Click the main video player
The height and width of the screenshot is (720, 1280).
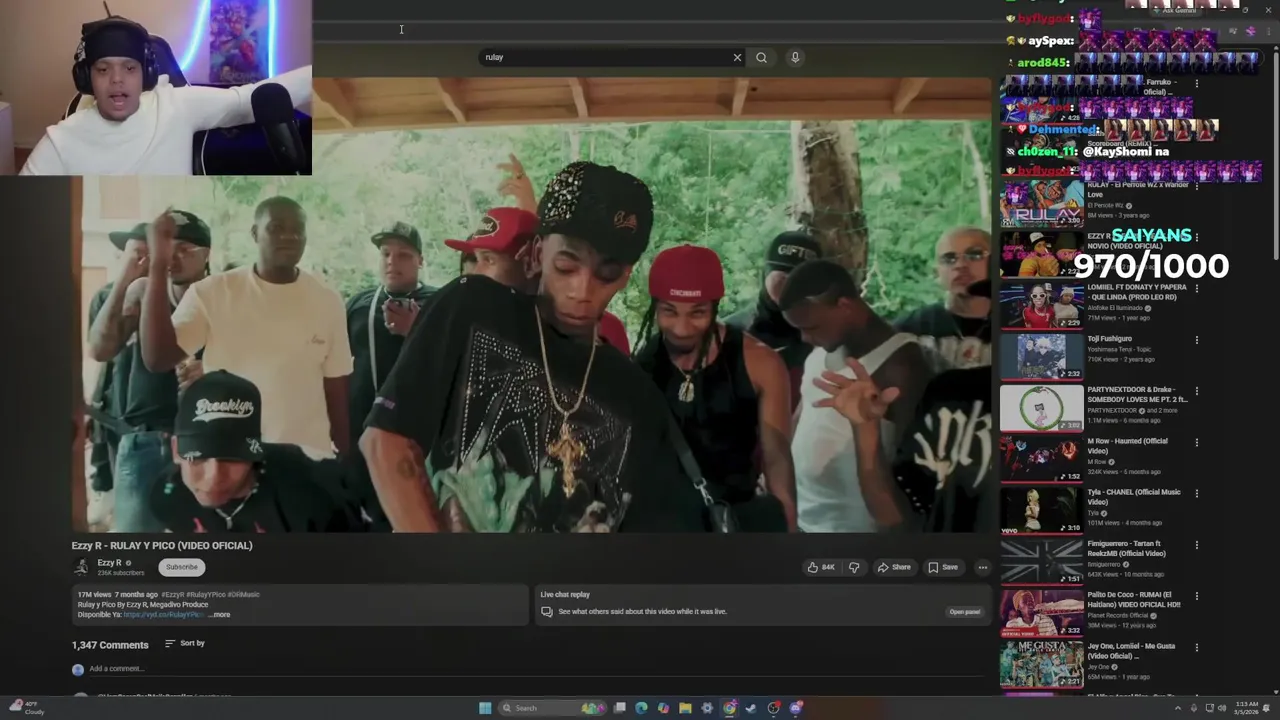coord(534,305)
